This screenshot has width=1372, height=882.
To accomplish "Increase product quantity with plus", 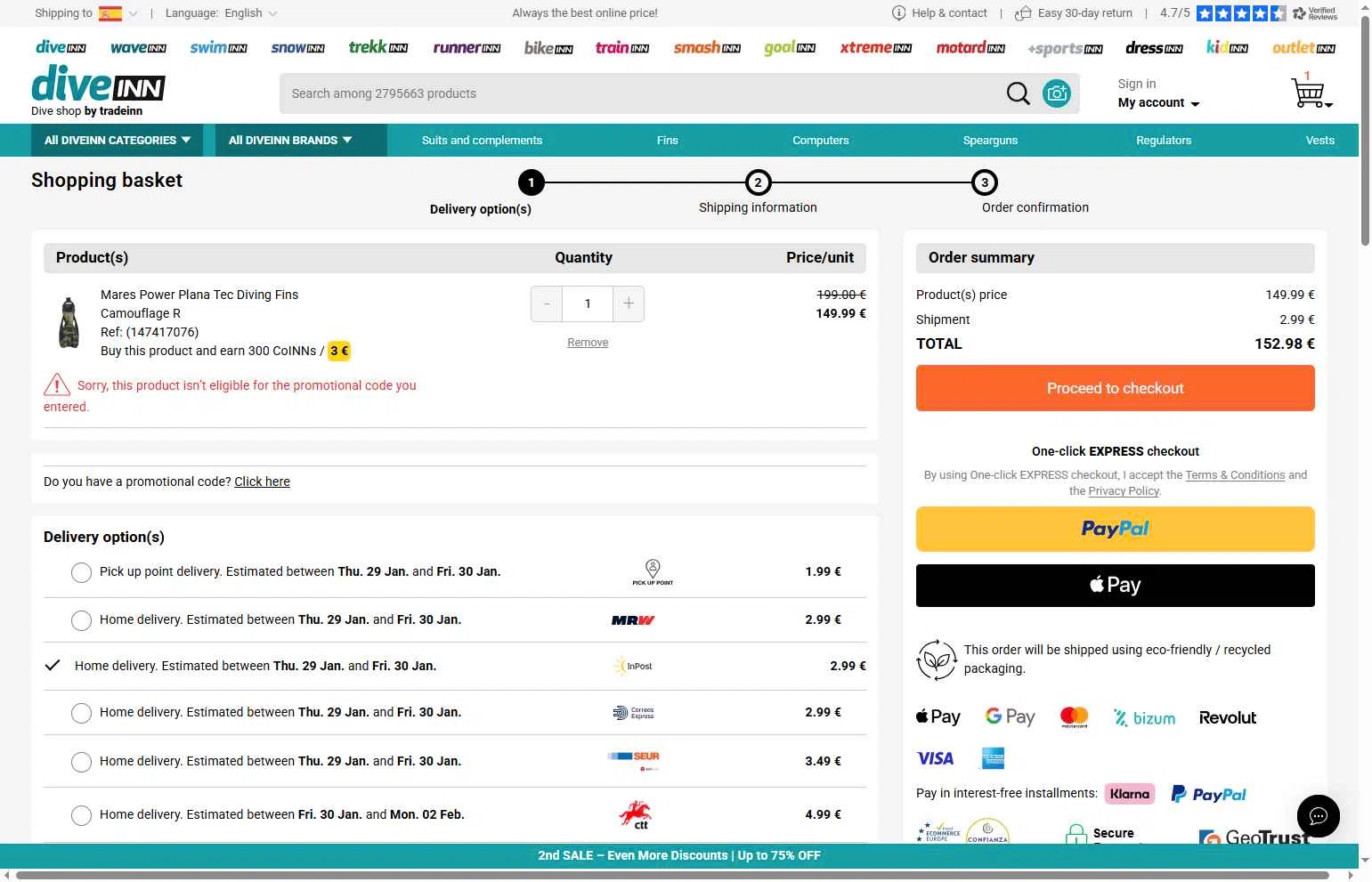I will coord(629,303).
